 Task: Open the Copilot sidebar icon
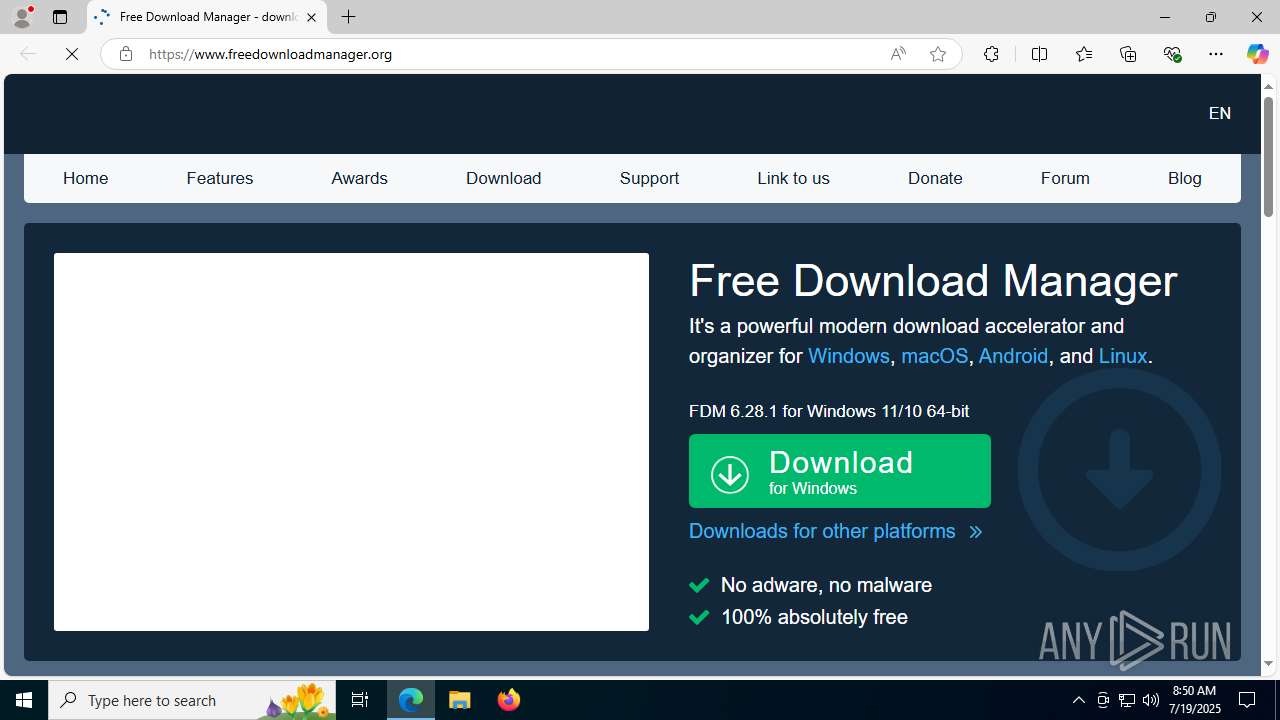[1257, 54]
